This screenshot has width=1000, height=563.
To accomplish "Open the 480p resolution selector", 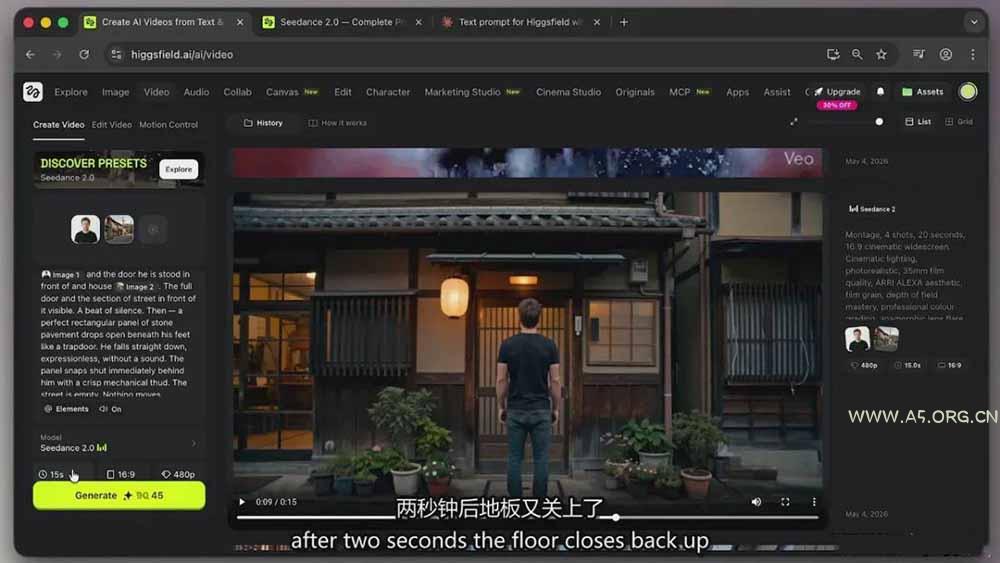I will (x=178, y=475).
